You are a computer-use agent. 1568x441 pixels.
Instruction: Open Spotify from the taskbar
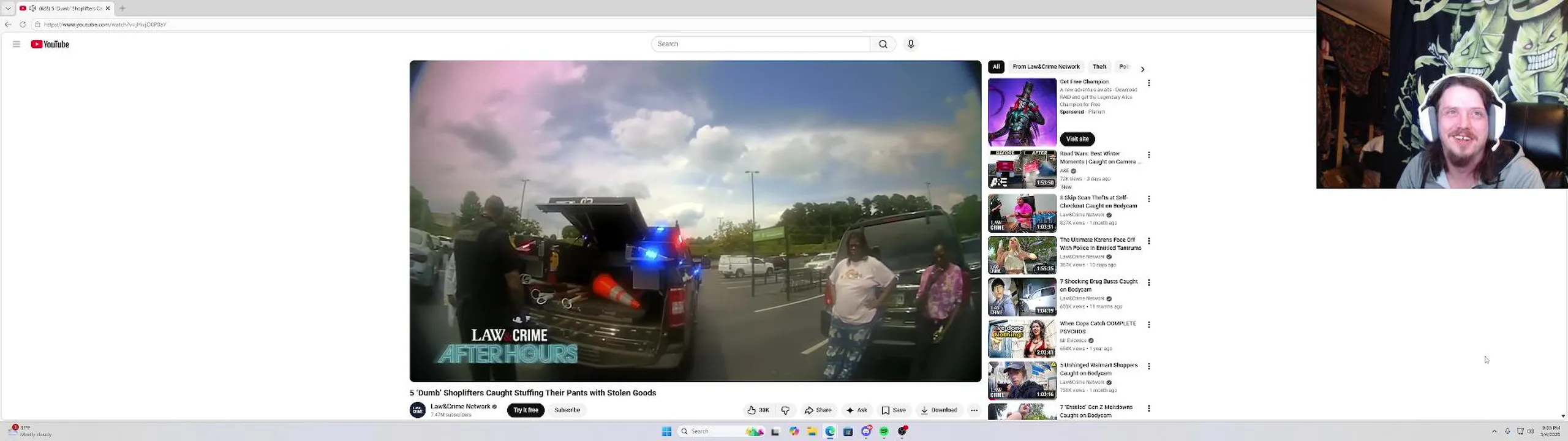pyautogui.click(x=884, y=431)
